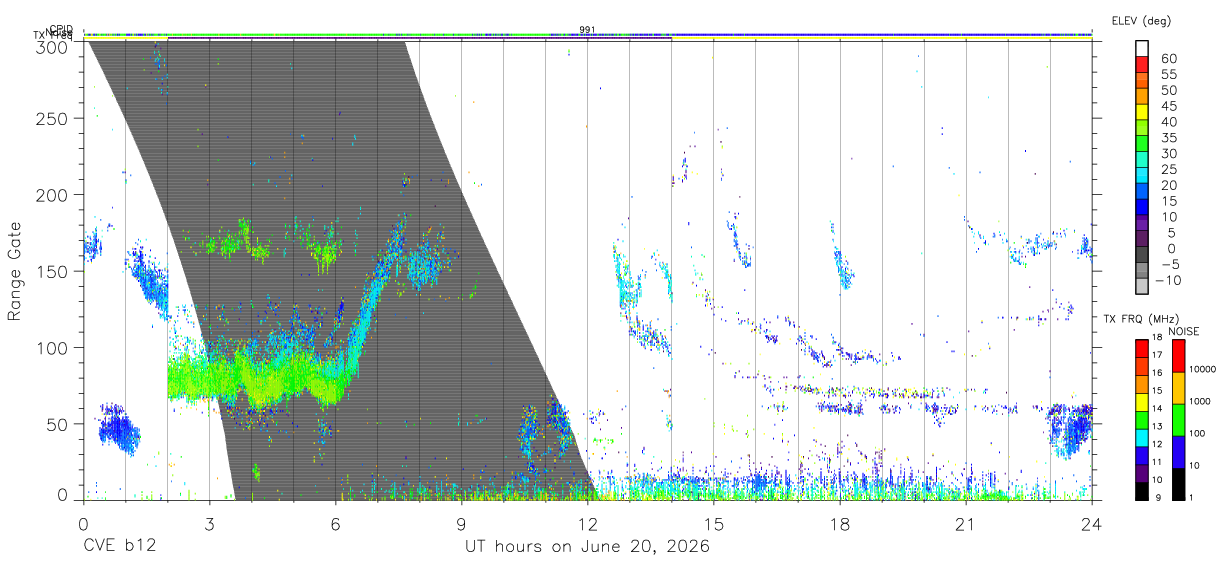
Task: Select the yellow swatch in TX FRQ legend
Action: 1140,402
